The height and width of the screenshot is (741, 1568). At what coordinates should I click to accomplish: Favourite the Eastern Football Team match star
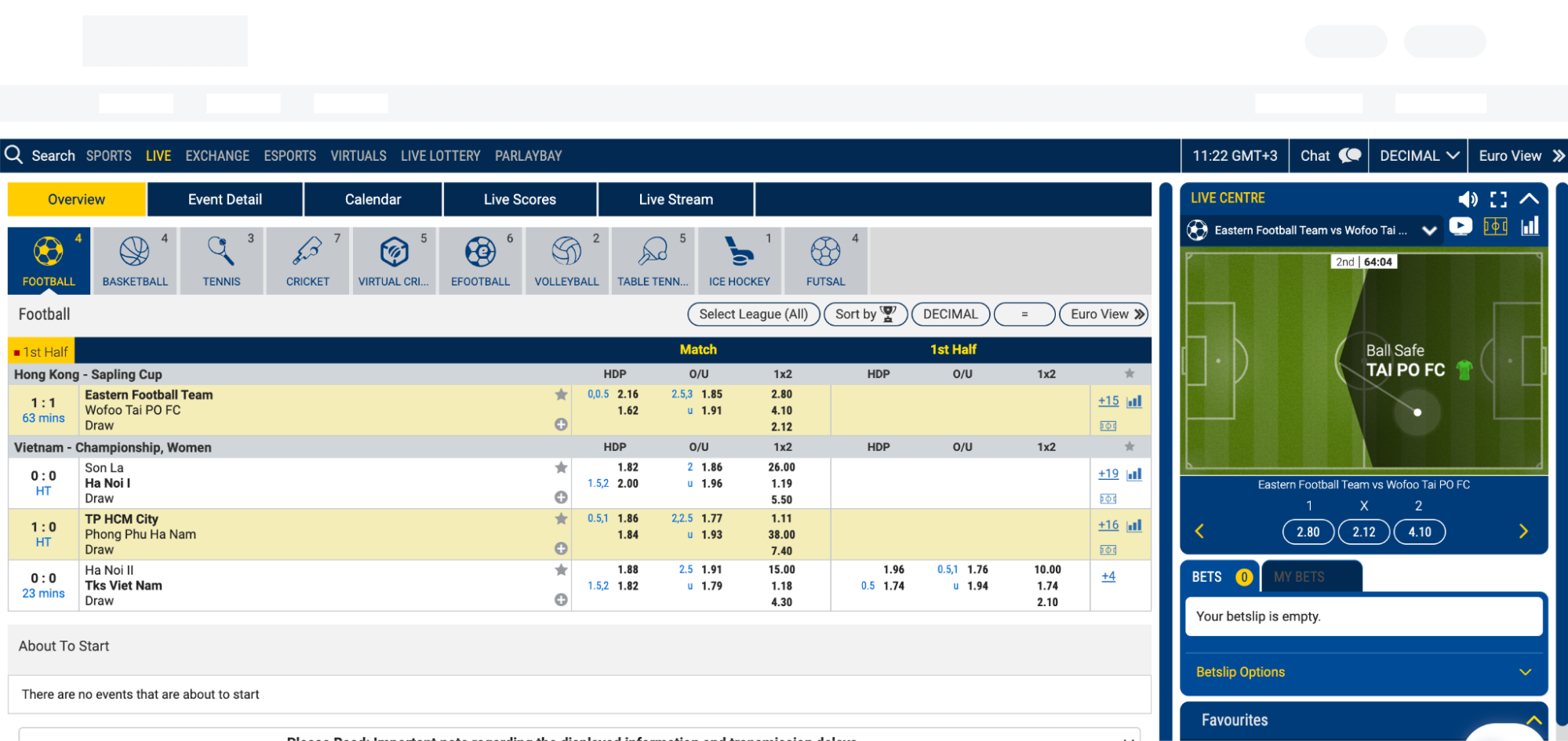pos(561,394)
